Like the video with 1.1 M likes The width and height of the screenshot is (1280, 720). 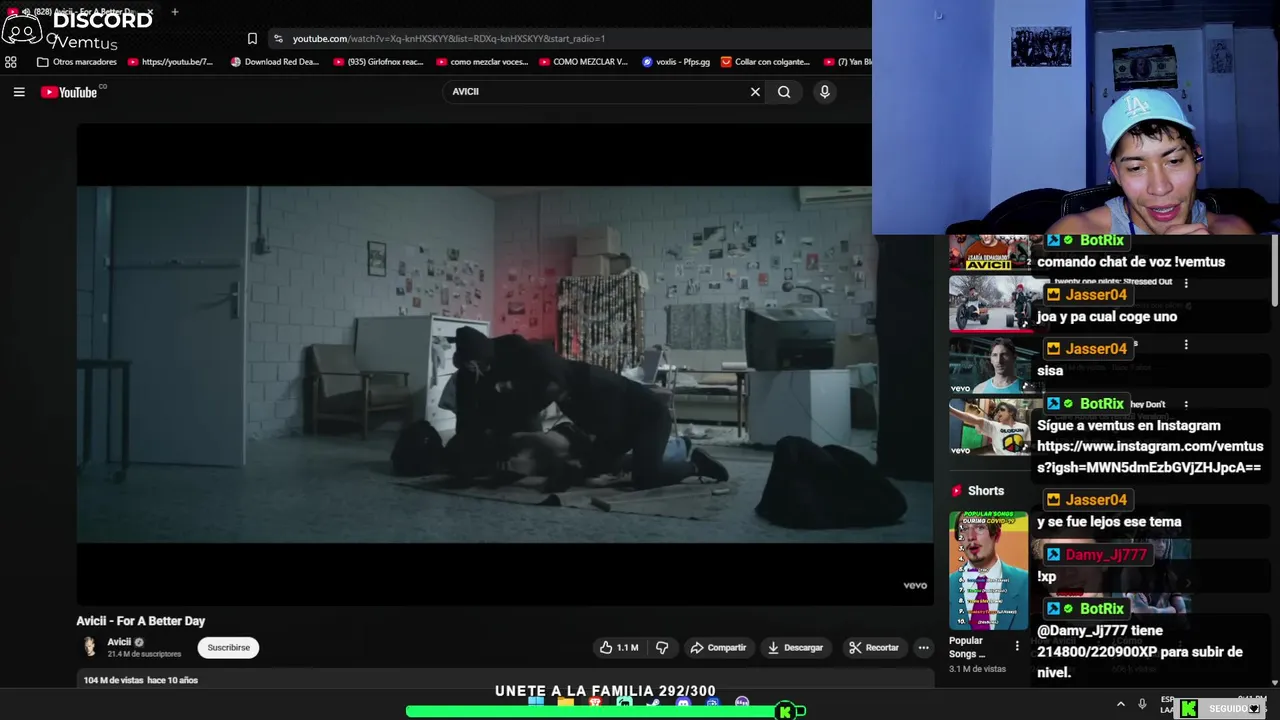(618, 648)
